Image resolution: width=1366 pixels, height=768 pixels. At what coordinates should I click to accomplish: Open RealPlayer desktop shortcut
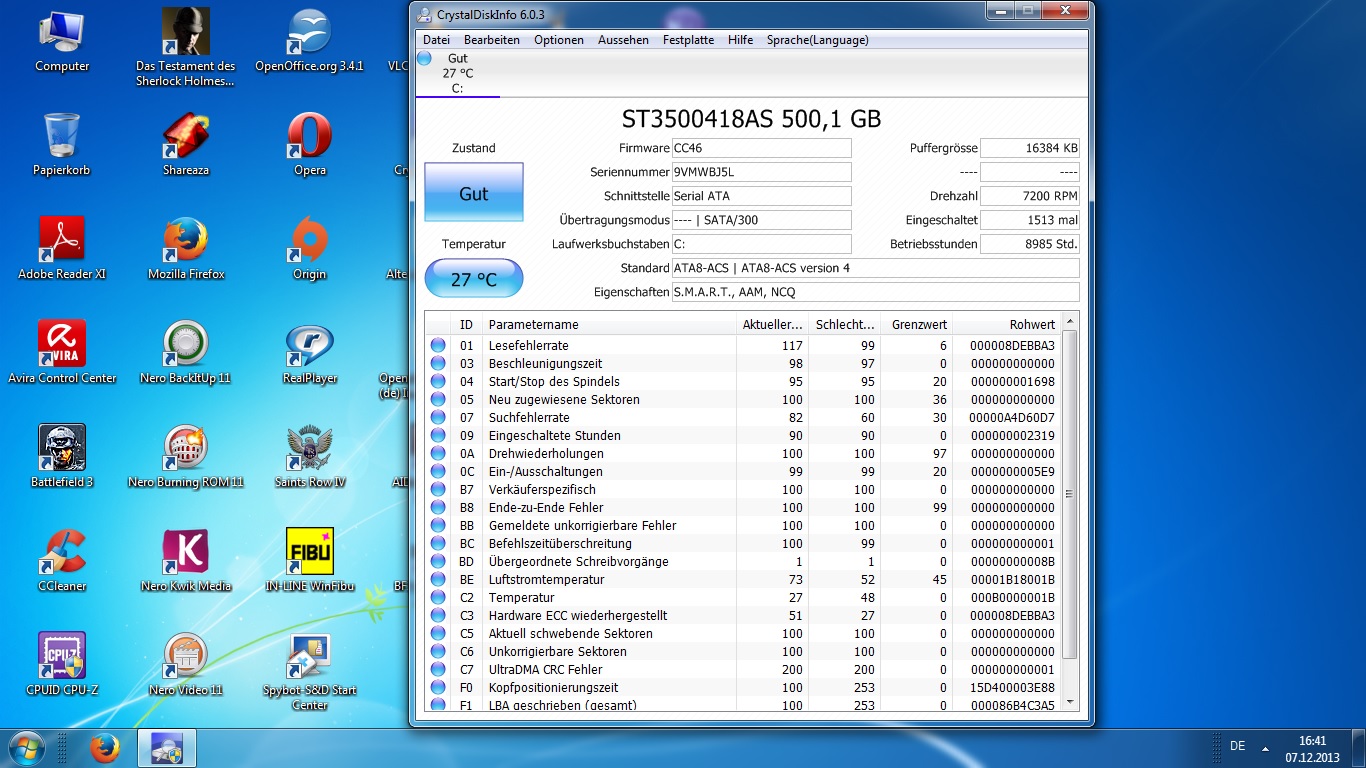(x=310, y=352)
